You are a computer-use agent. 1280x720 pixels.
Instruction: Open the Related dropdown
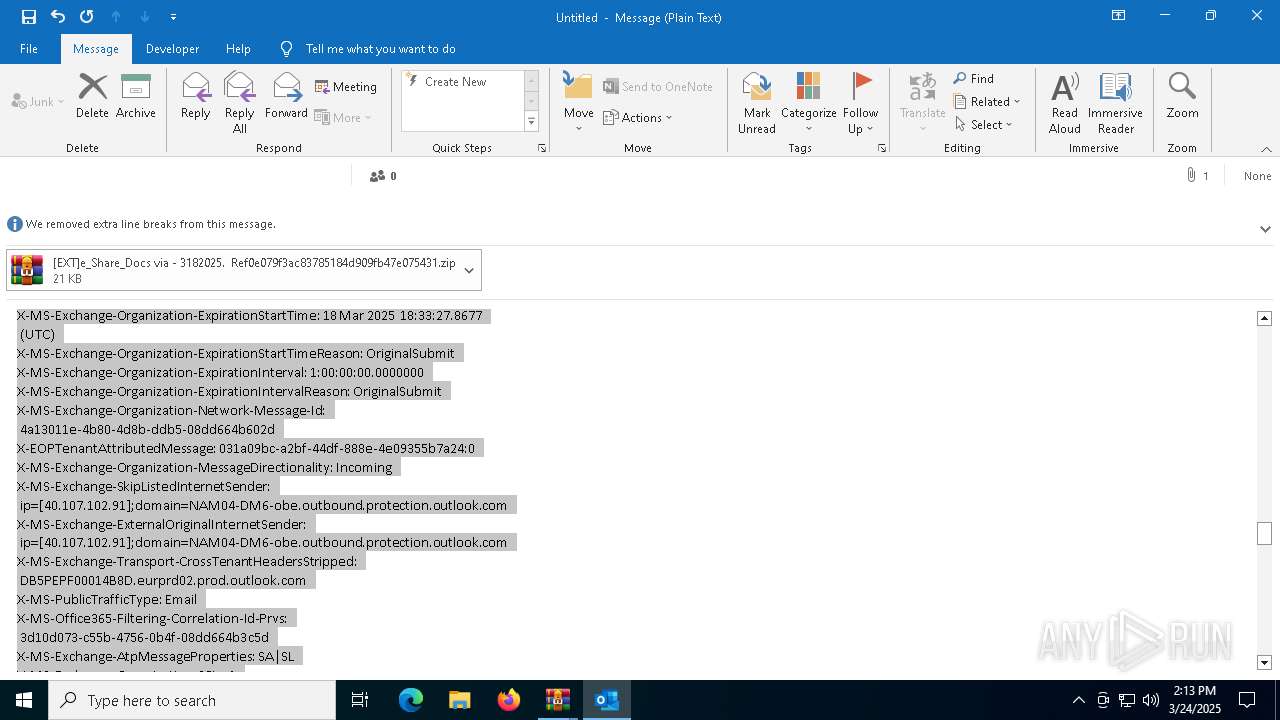click(987, 102)
